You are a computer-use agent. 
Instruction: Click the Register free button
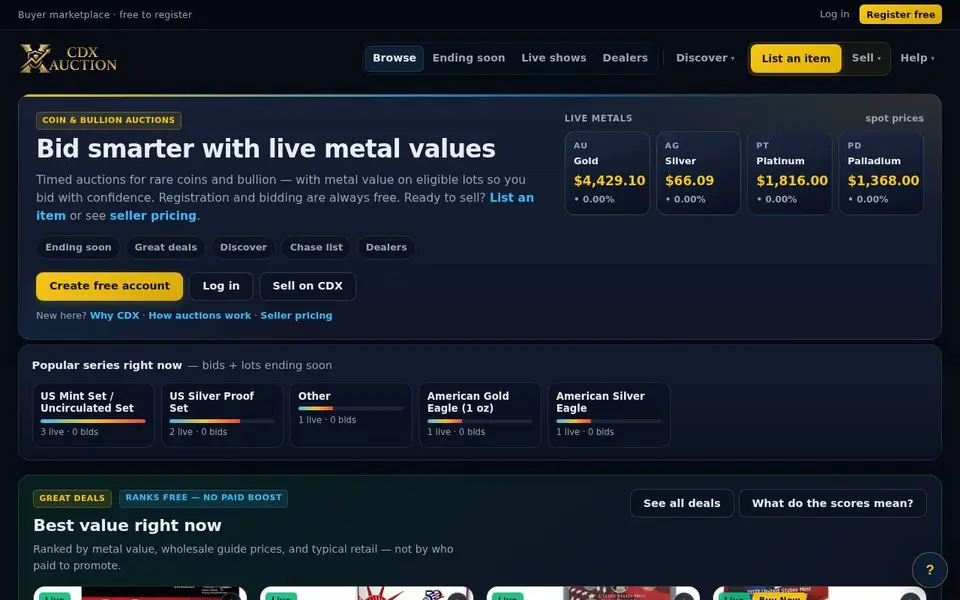tap(900, 14)
